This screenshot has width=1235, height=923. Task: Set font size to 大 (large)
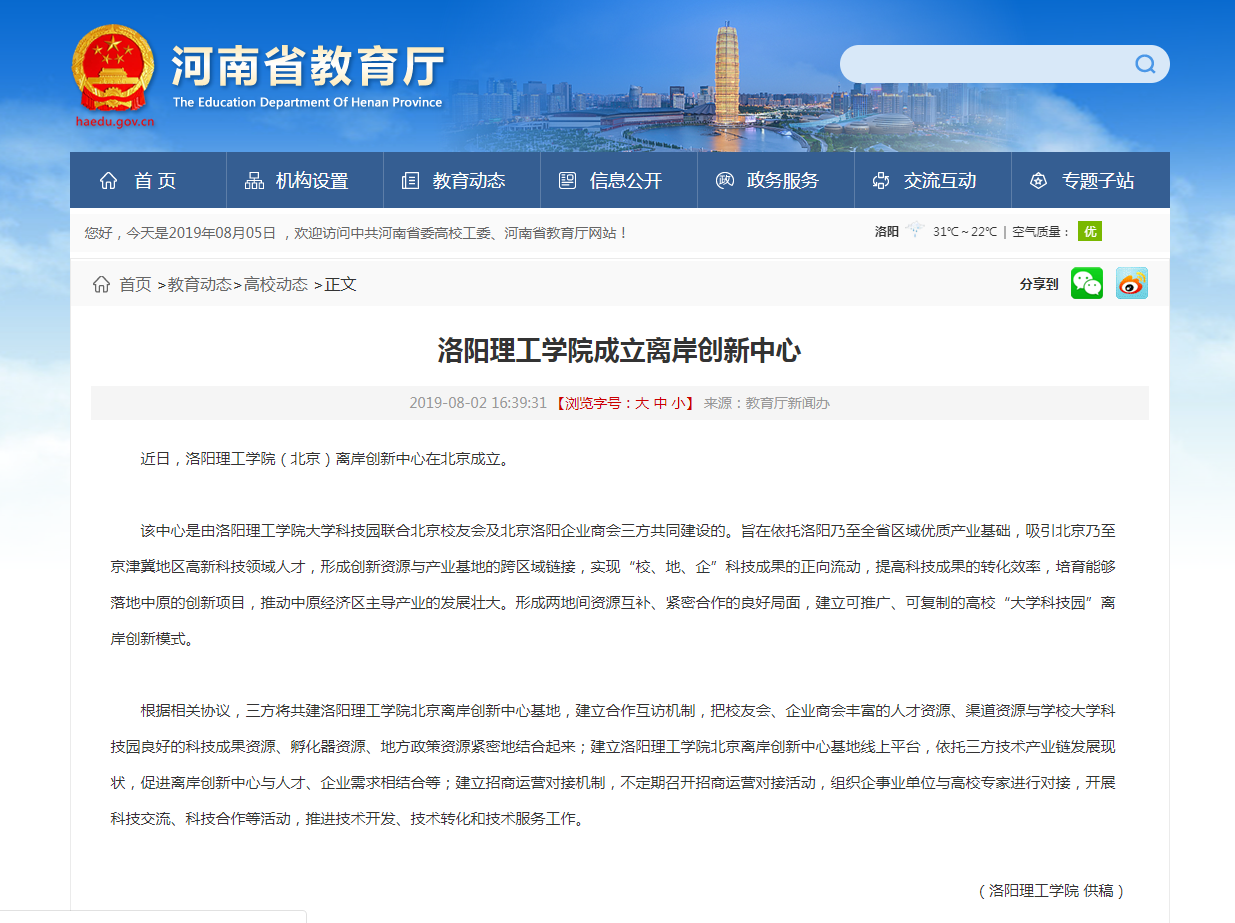click(x=642, y=404)
